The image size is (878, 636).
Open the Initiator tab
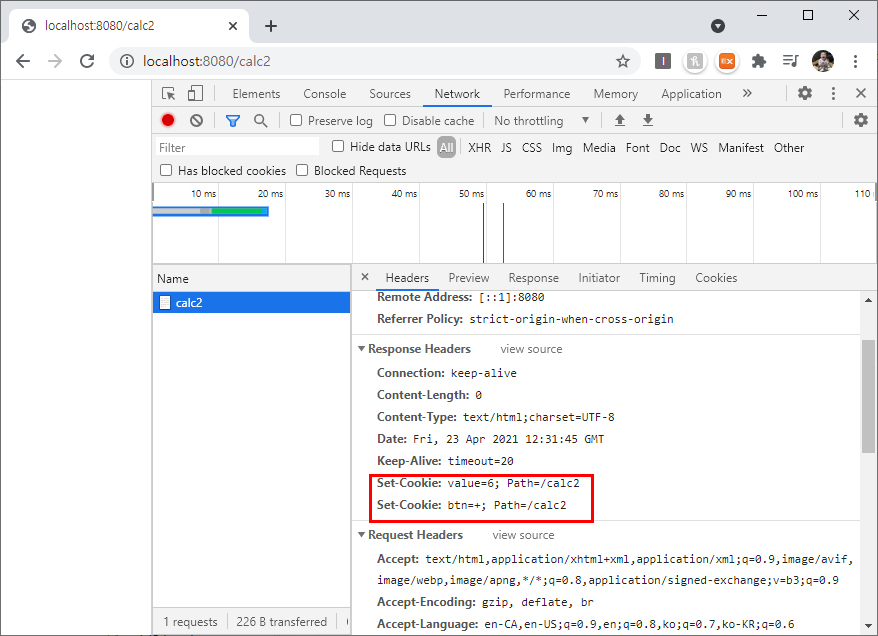[599, 278]
